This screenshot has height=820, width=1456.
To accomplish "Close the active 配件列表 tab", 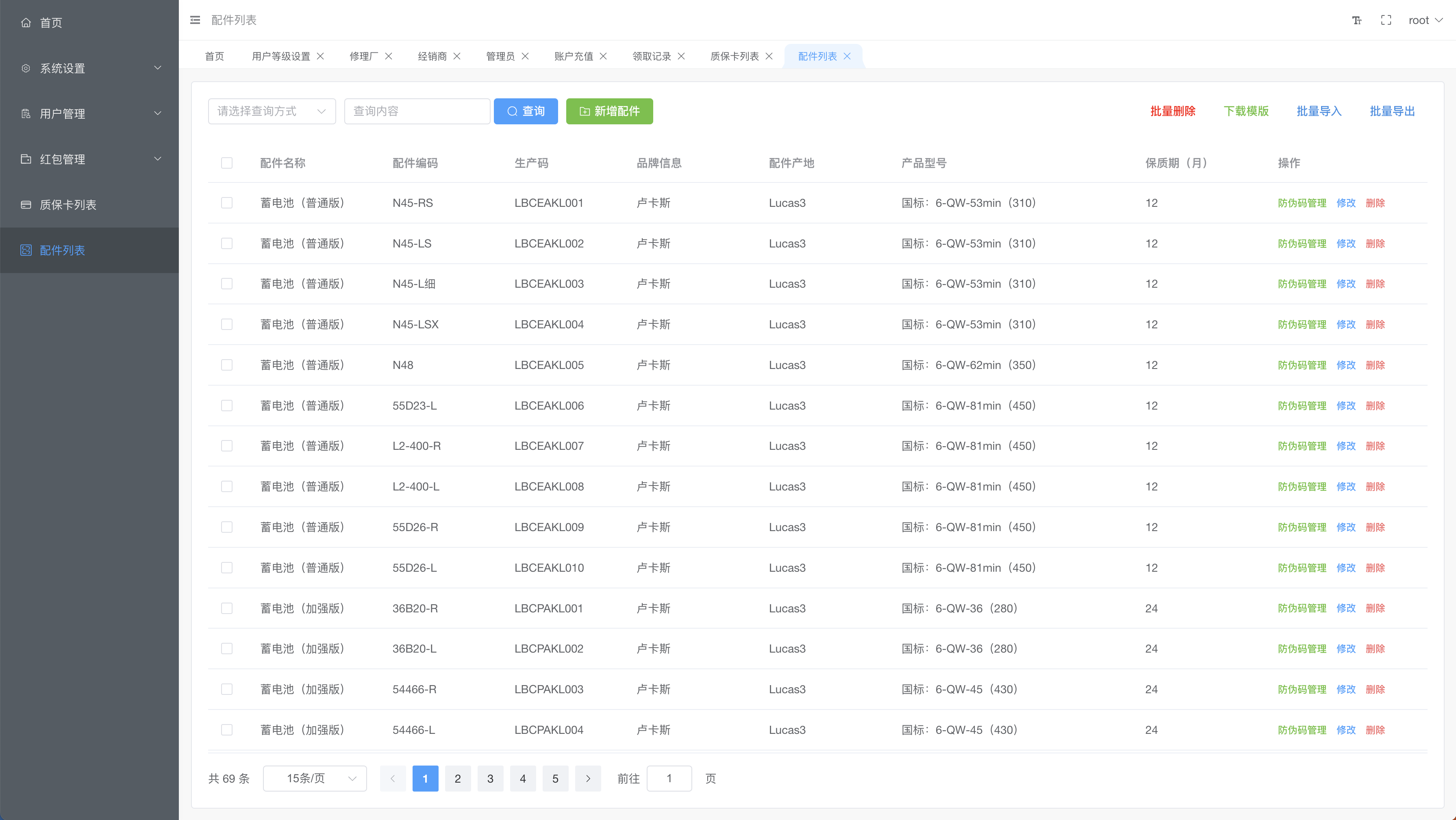I will (847, 56).
